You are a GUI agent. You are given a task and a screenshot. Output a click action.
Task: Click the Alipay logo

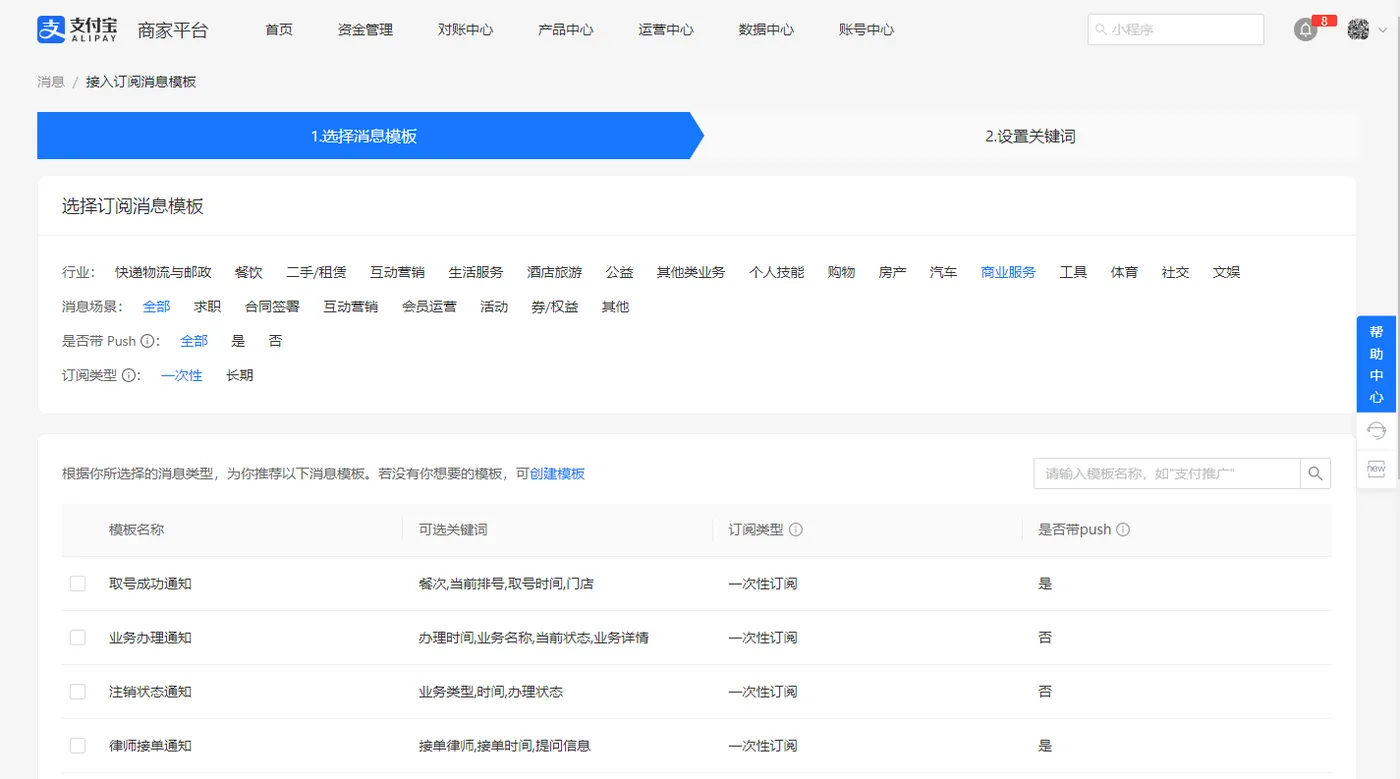[x=77, y=29]
